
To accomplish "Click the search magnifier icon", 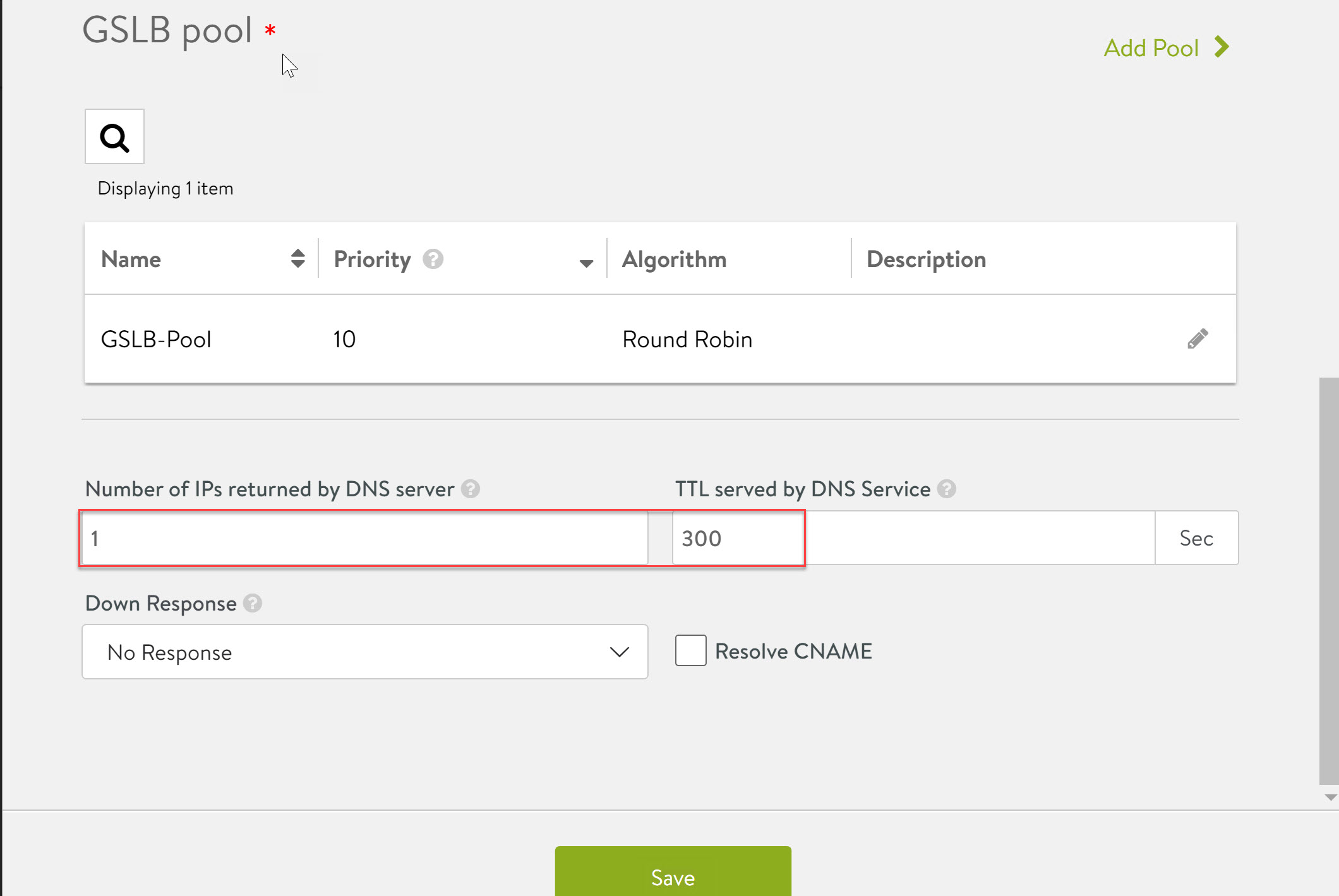I will (114, 137).
